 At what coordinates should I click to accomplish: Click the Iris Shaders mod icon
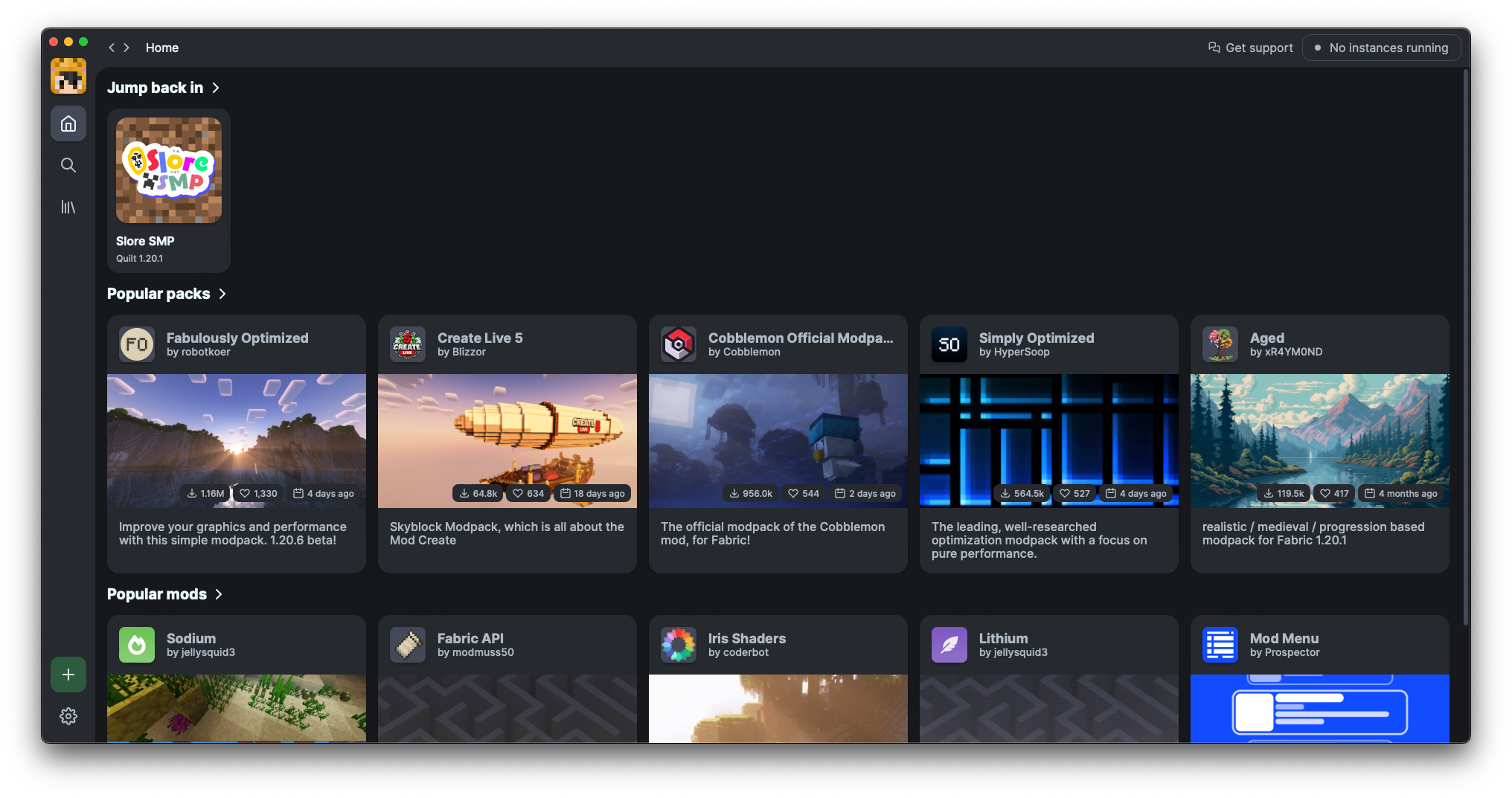679,645
